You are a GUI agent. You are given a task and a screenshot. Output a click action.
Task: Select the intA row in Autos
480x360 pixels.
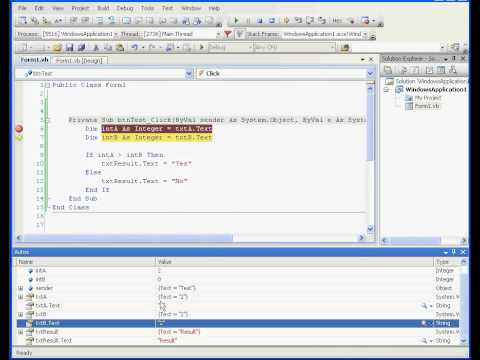pyautogui.click(x=238, y=271)
